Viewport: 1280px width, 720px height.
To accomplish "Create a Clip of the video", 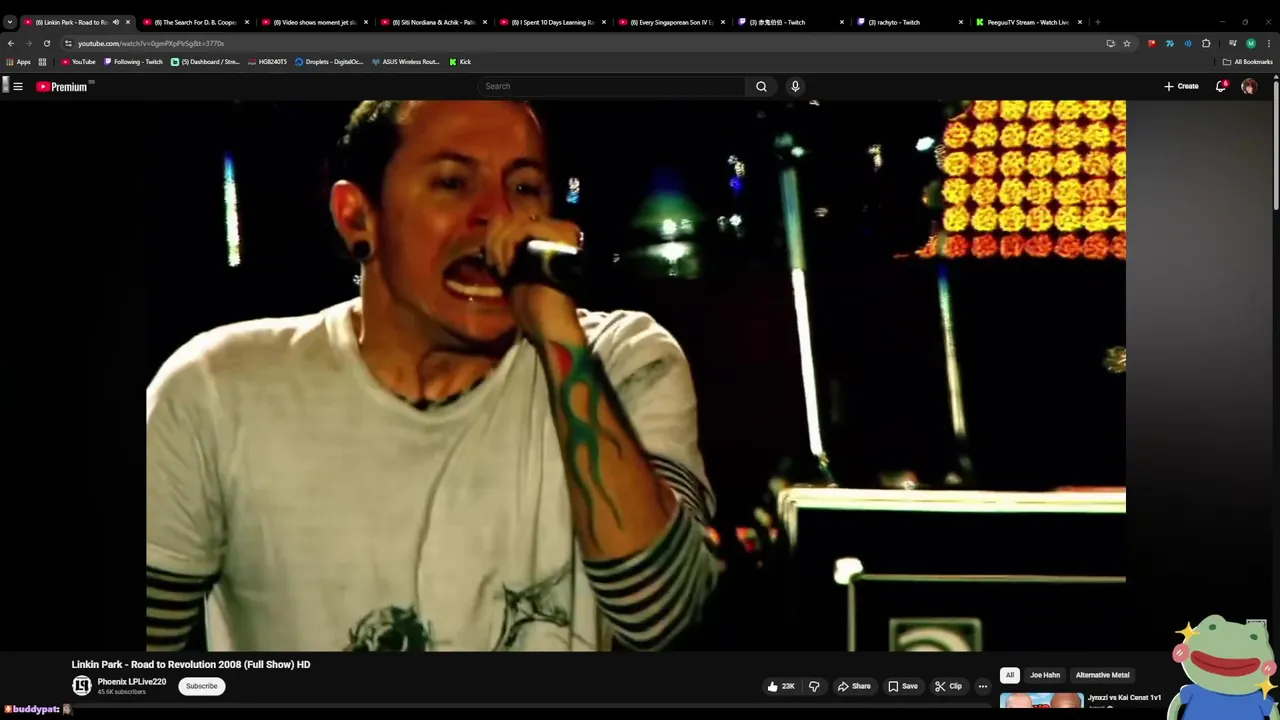I will point(948,686).
